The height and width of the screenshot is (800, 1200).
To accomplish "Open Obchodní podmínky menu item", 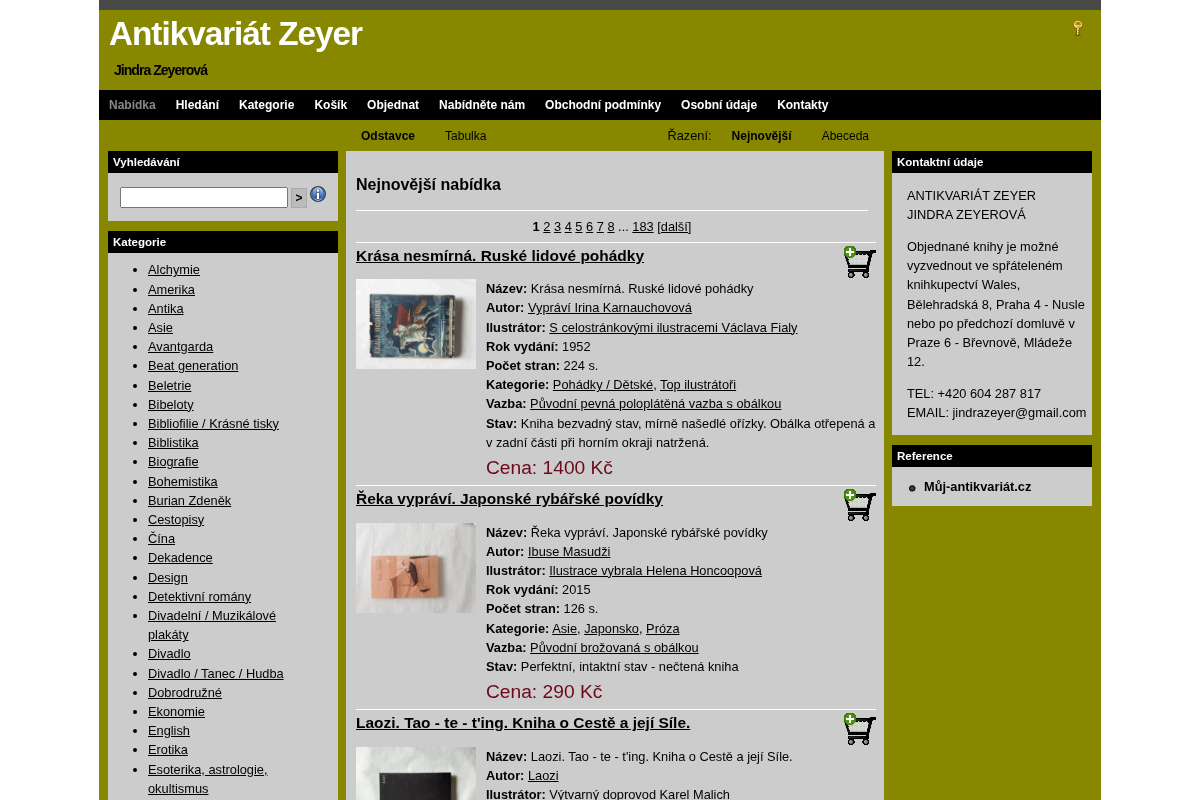I will point(603,105).
